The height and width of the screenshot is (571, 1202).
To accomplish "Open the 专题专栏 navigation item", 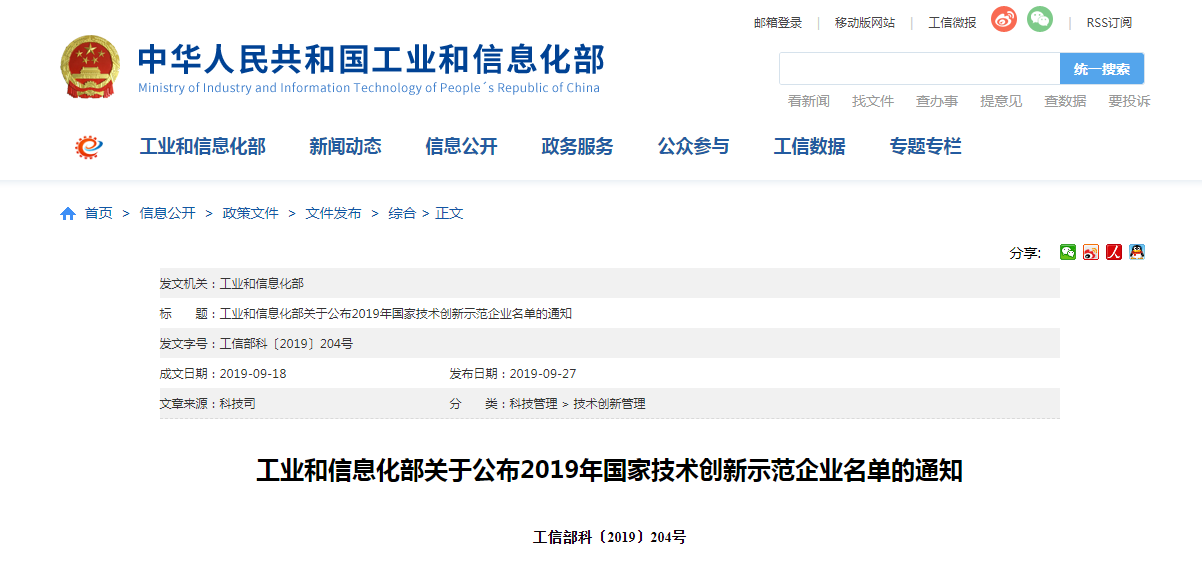I will pos(925,147).
